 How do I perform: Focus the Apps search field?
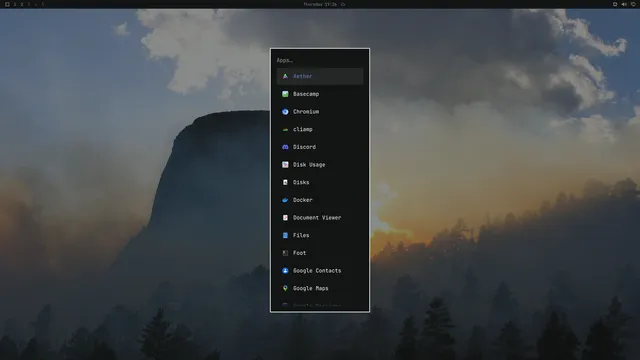pyautogui.click(x=320, y=60)
